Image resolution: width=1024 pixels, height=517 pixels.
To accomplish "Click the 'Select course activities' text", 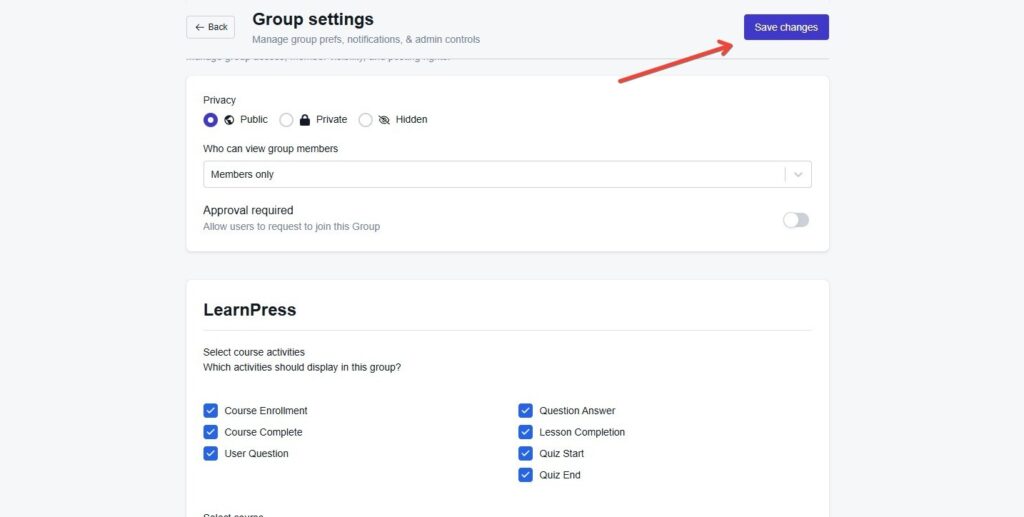I will coord(254,352).
